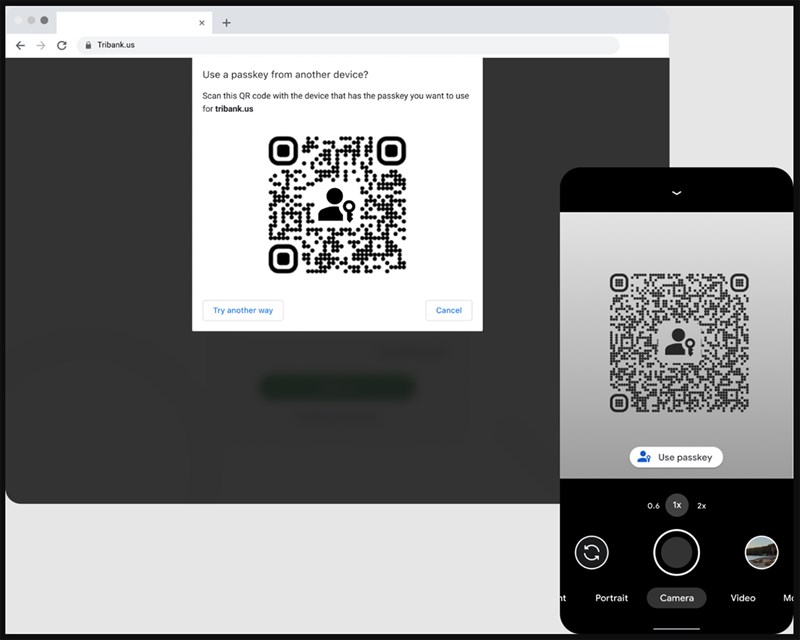The height and width of the screenshot is (640, 800).
Task: Select 2x zoom on phone camera
Action: click(702, 506)
